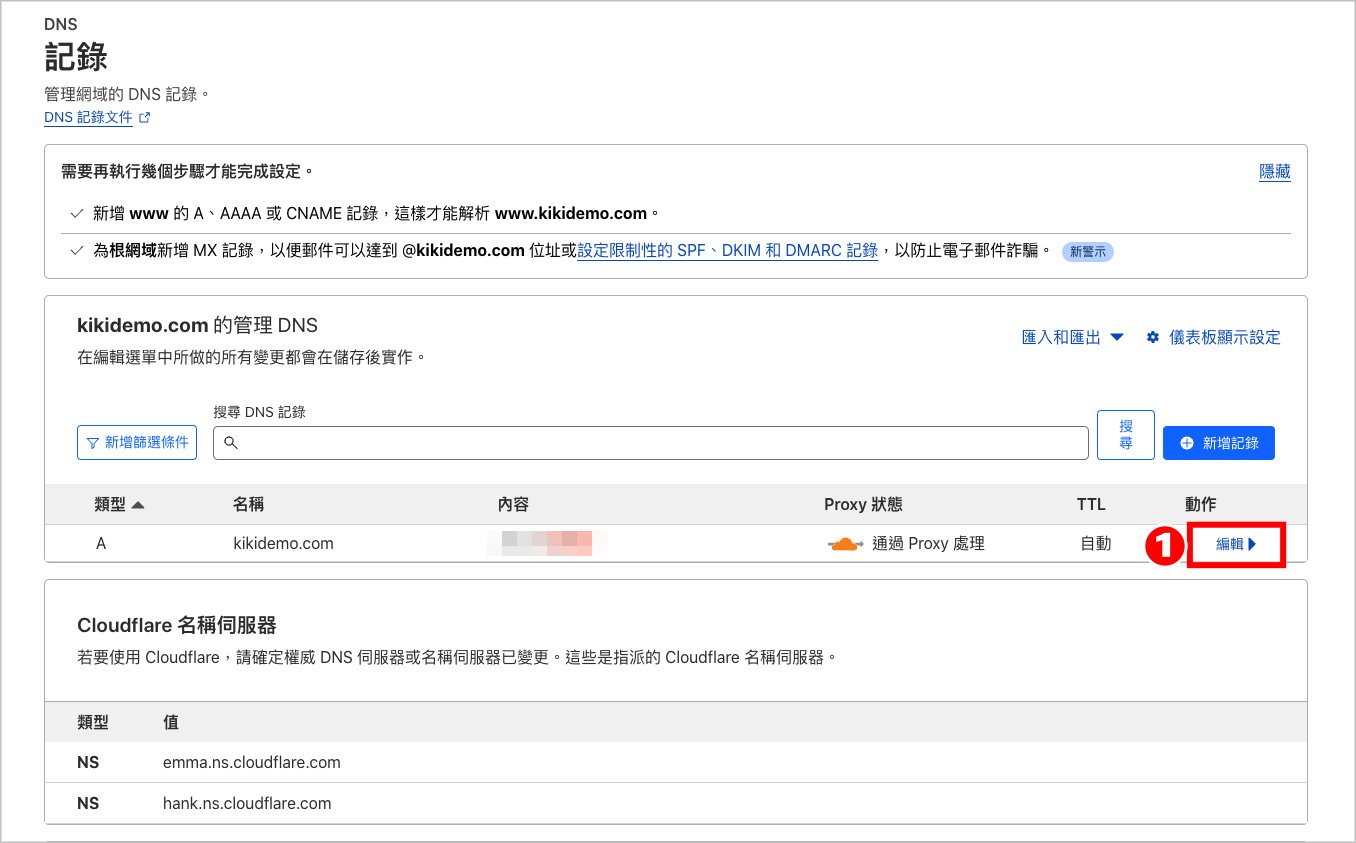
Task: Click the 內容 column header
Action: click(513, 504)
